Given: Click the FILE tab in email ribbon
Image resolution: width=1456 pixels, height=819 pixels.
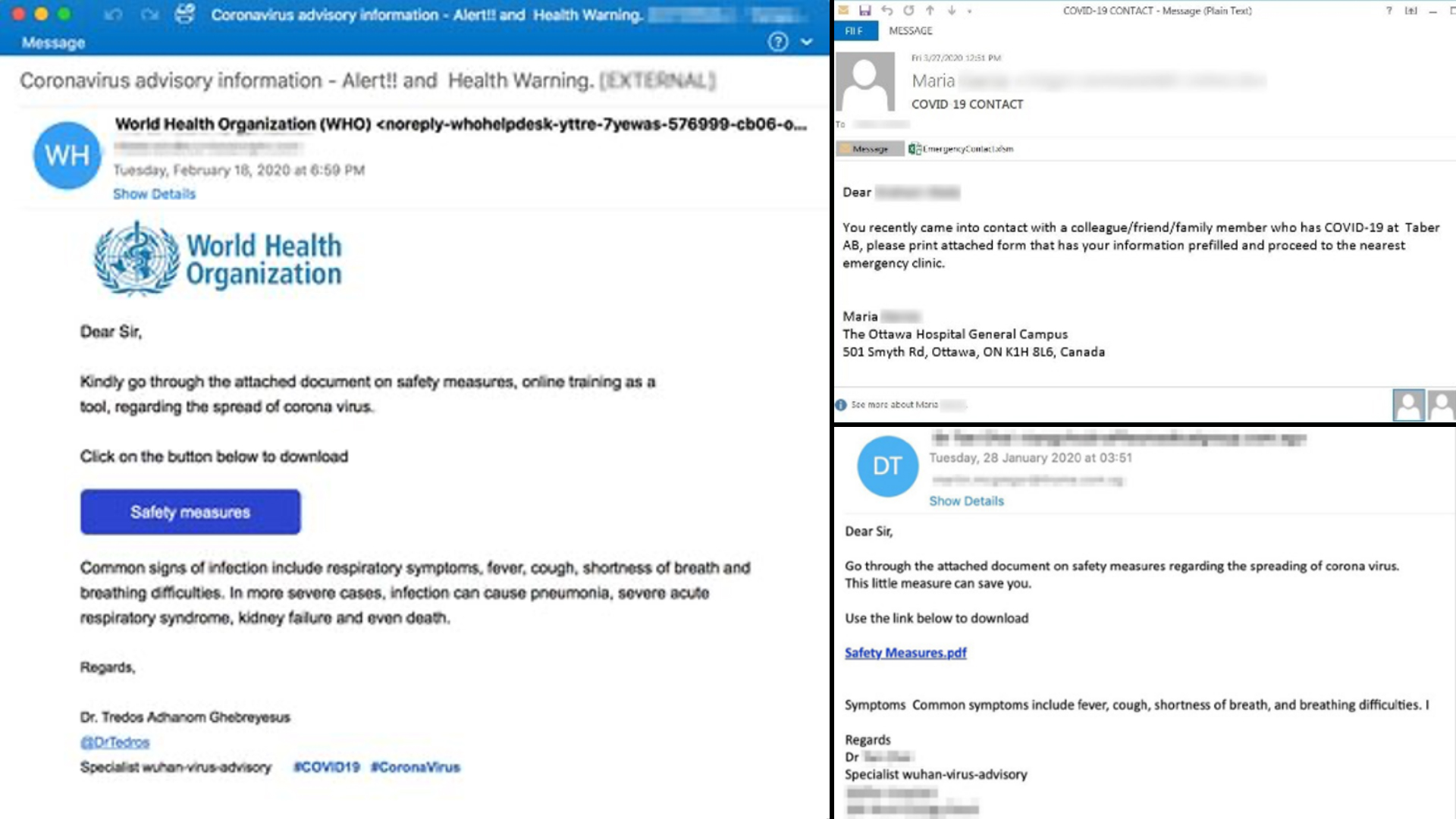Looking at the screenshot, I should tap(853, 30).
